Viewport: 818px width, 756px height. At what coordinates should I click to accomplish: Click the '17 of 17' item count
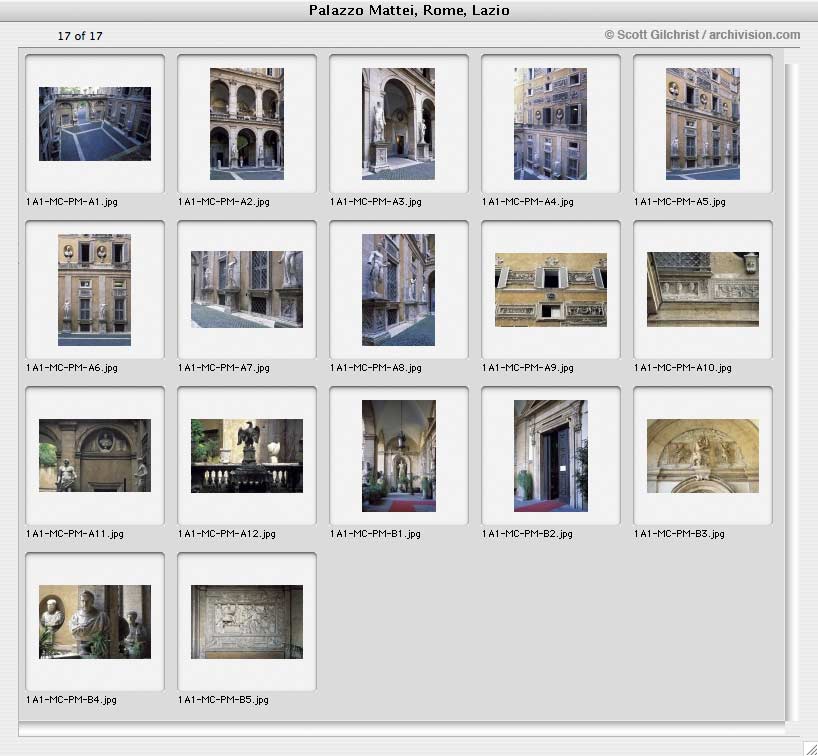80,36
